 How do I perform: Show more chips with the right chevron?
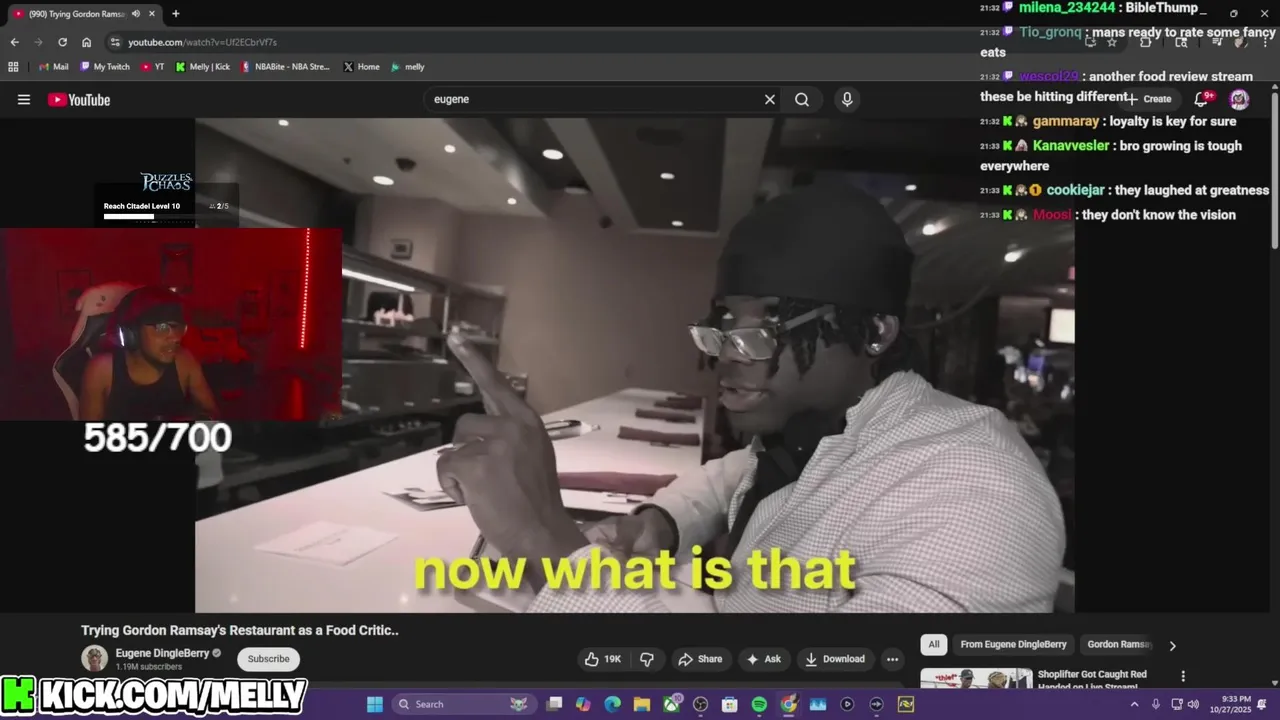point(1172,645)
